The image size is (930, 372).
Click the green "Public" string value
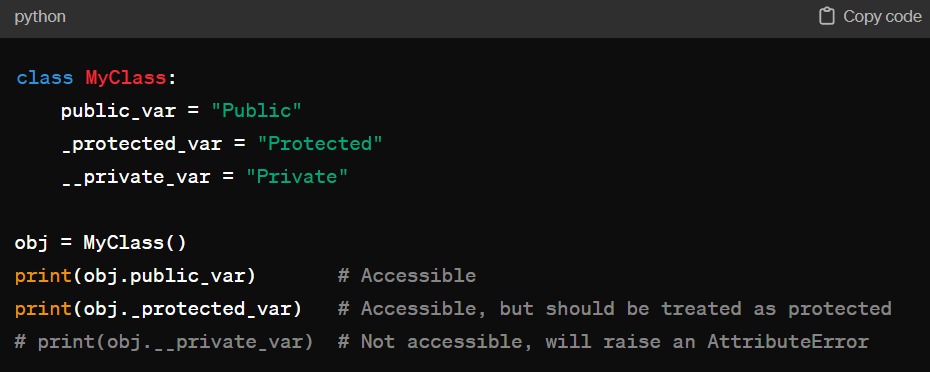(256, 111)
